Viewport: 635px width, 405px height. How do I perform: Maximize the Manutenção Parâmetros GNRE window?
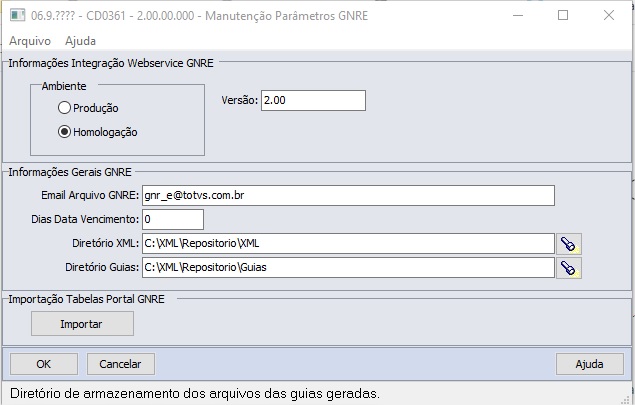pos(563,15)
